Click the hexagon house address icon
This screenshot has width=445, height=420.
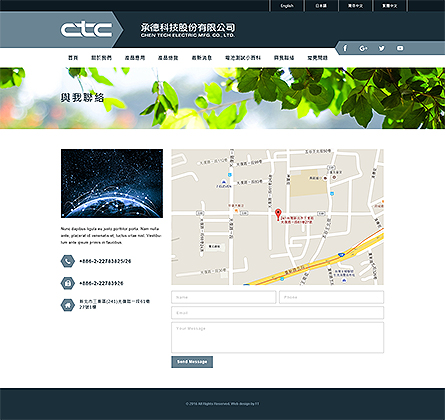(x=68, y=305)
